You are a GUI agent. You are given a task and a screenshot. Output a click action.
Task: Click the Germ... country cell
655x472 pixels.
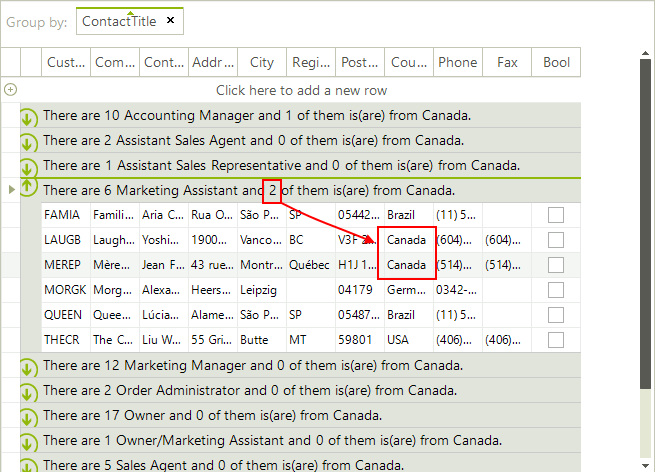[409, 290]
